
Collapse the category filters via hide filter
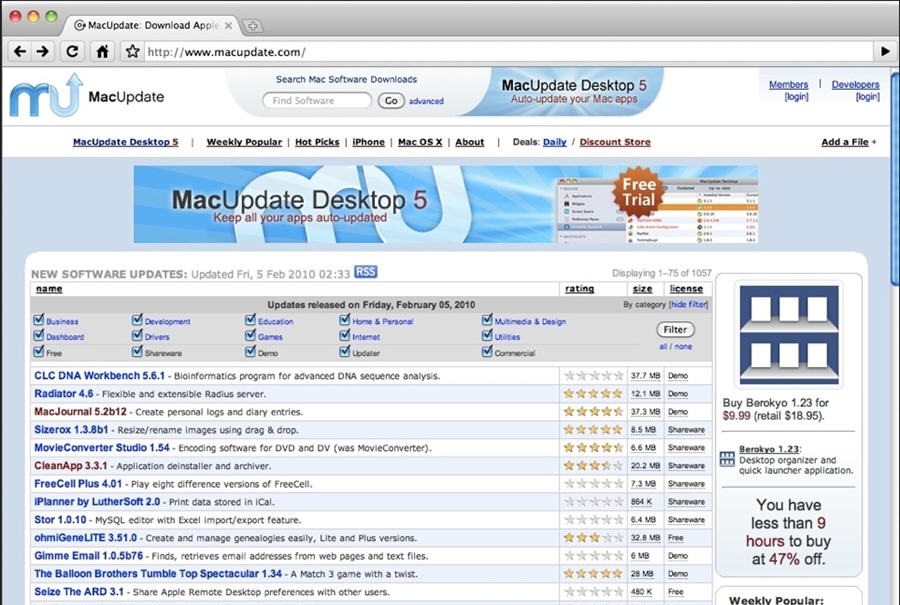pyautogui.click(x=687, y=305)
